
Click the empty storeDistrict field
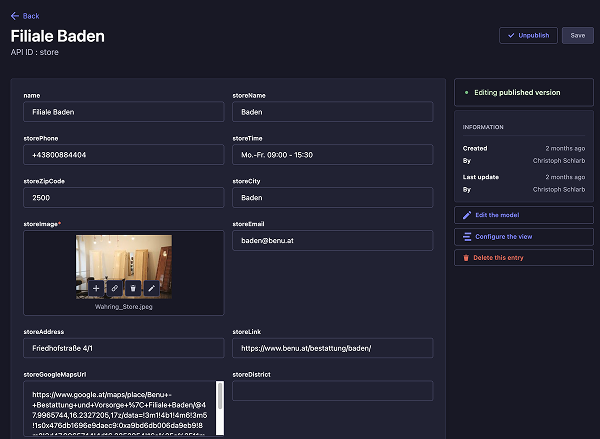click(x=333, y=391)
